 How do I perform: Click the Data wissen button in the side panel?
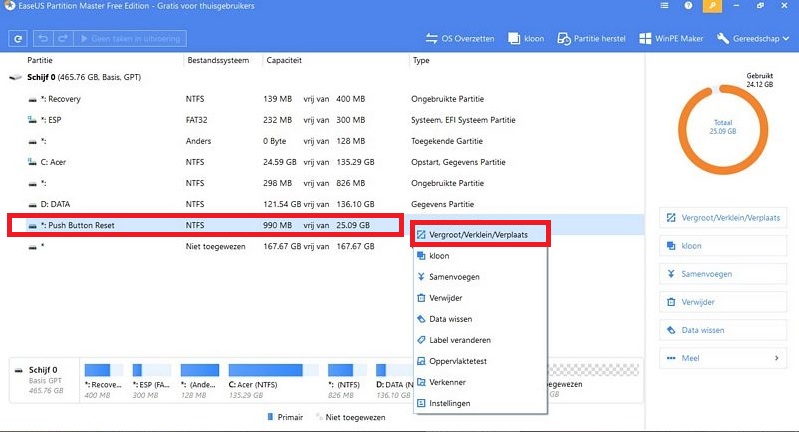pos(723,330)
